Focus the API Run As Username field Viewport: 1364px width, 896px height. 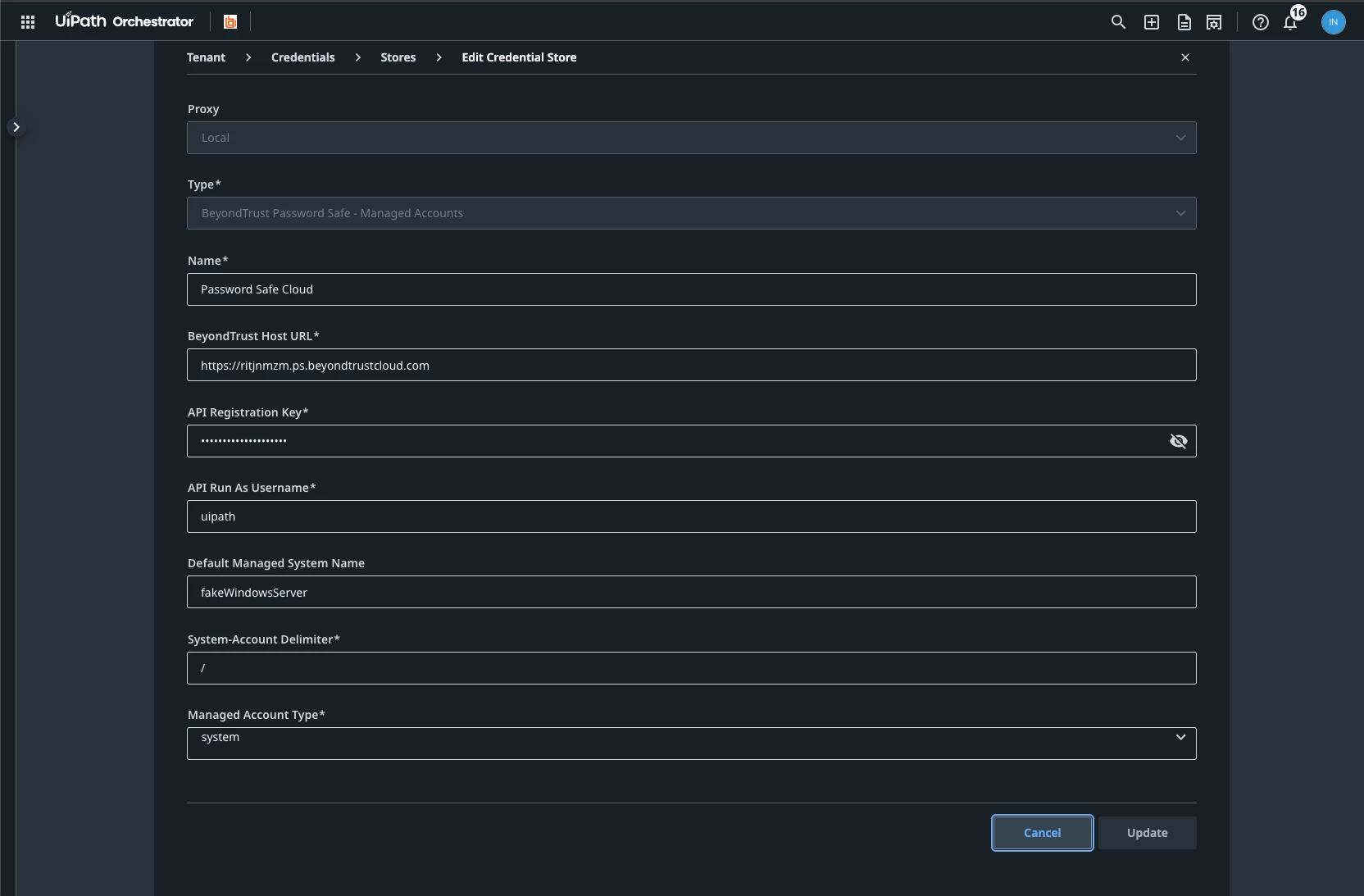[692, 516]
